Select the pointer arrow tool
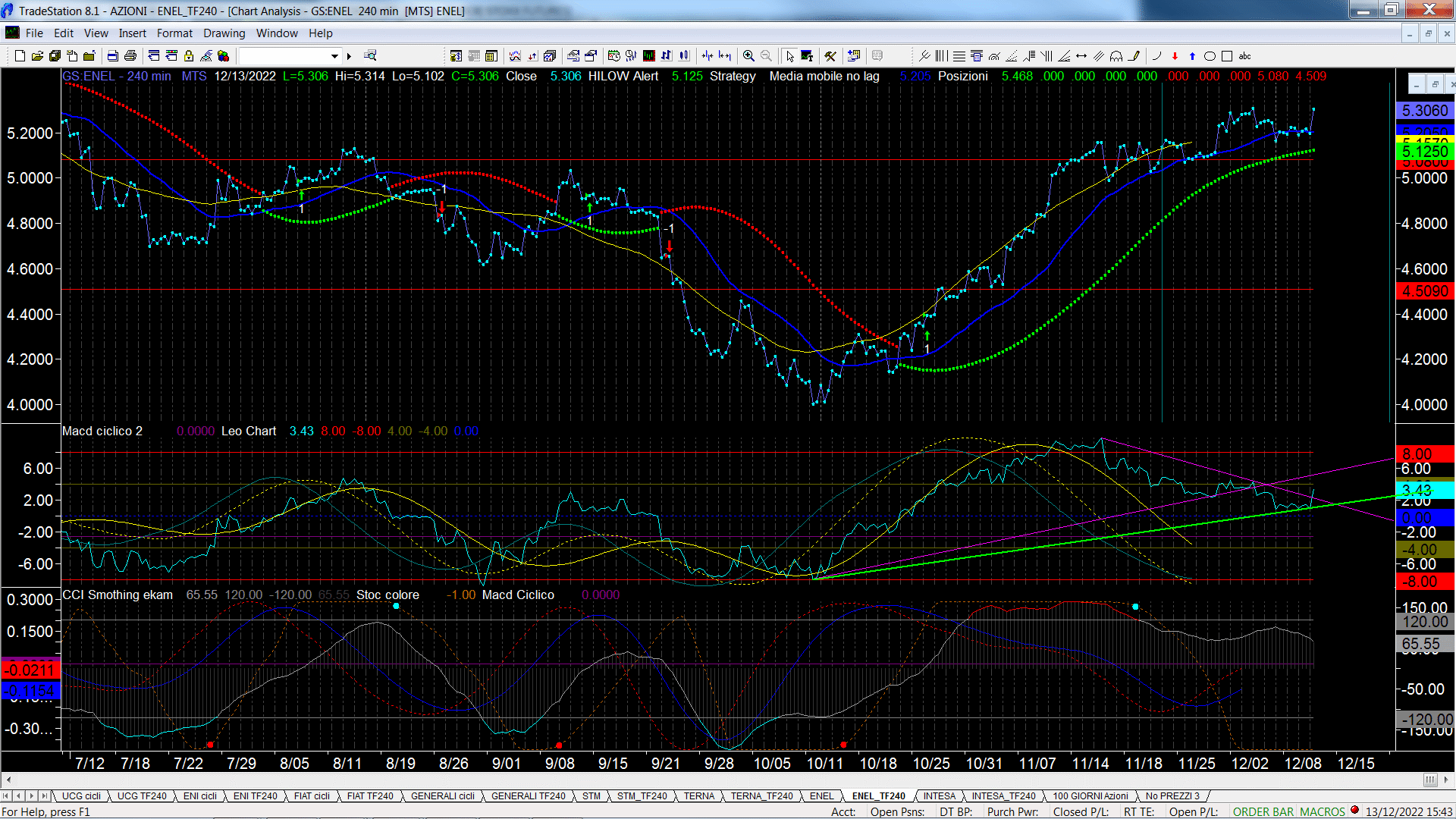Viewport: 1456px width, 819px height. (x=789, y=56)
